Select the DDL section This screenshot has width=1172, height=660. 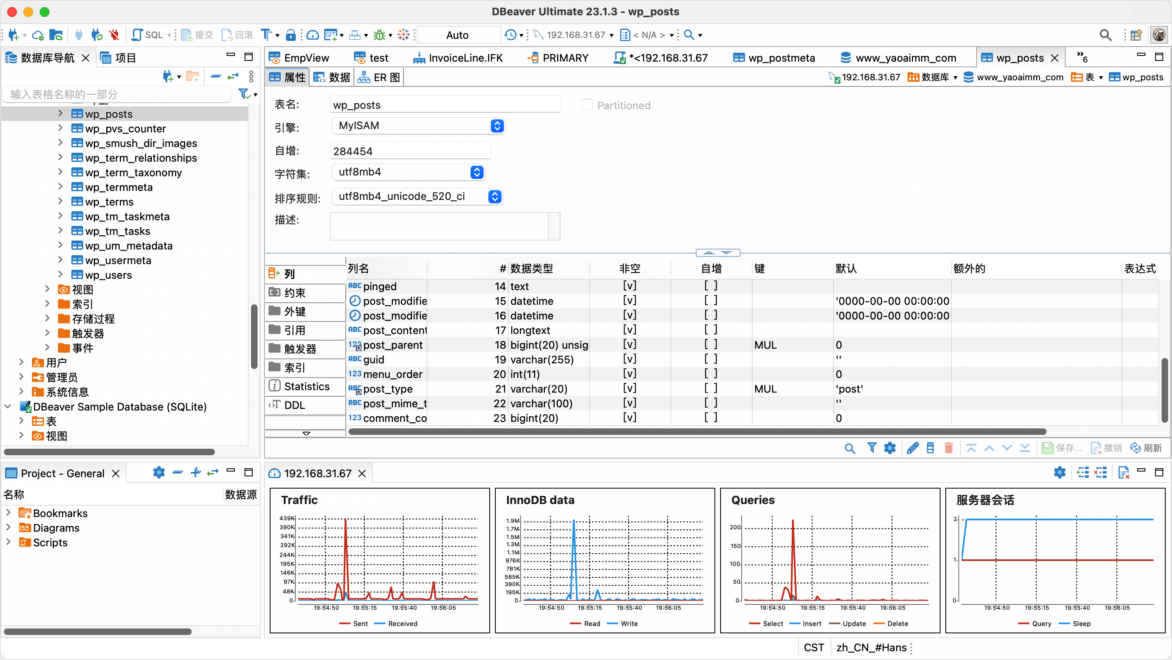[305, 405]
